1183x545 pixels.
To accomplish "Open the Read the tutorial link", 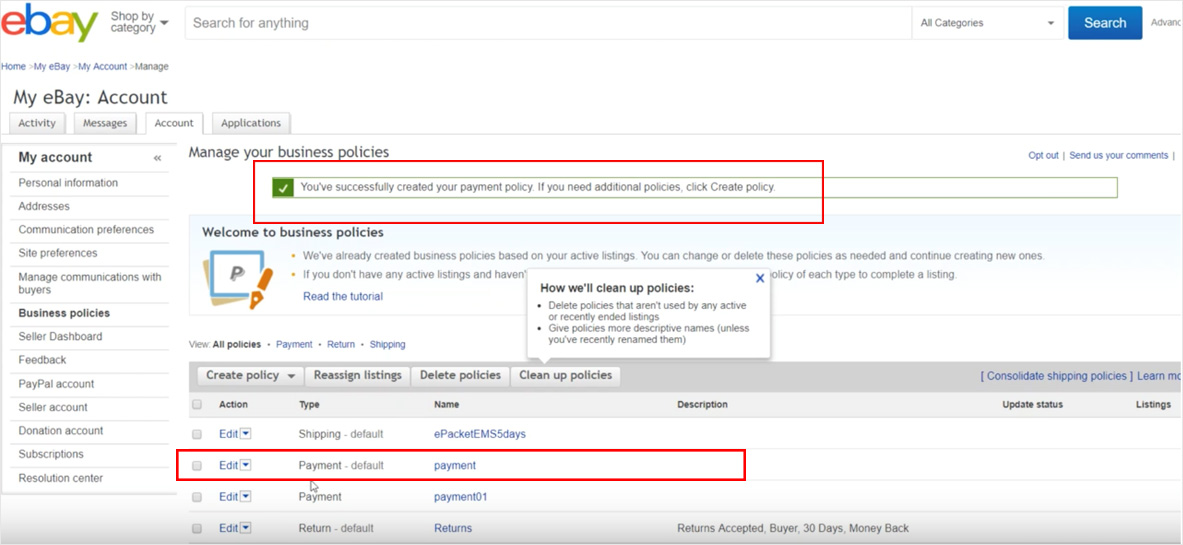I will 343,297.
